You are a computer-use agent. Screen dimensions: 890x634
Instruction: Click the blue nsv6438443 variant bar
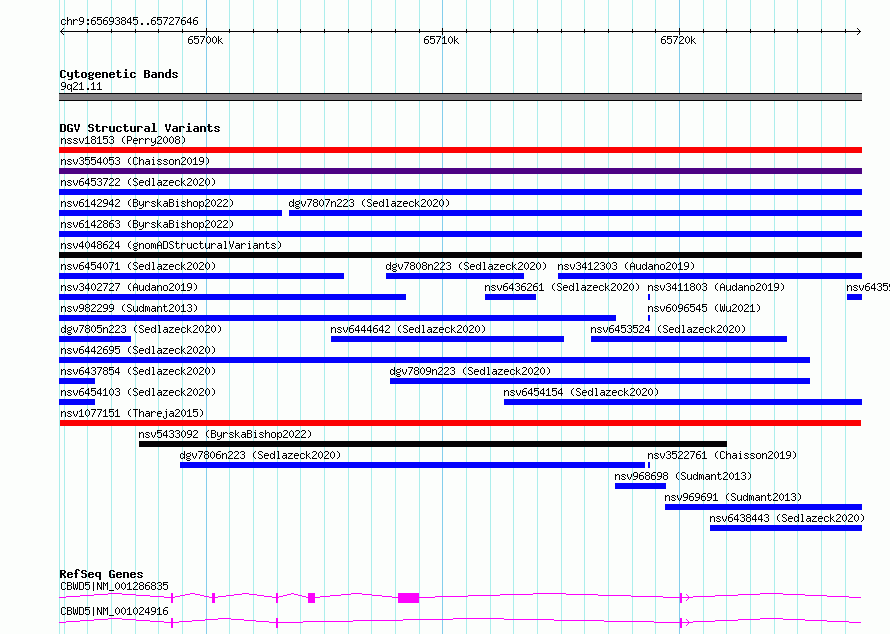click(786, 528)
